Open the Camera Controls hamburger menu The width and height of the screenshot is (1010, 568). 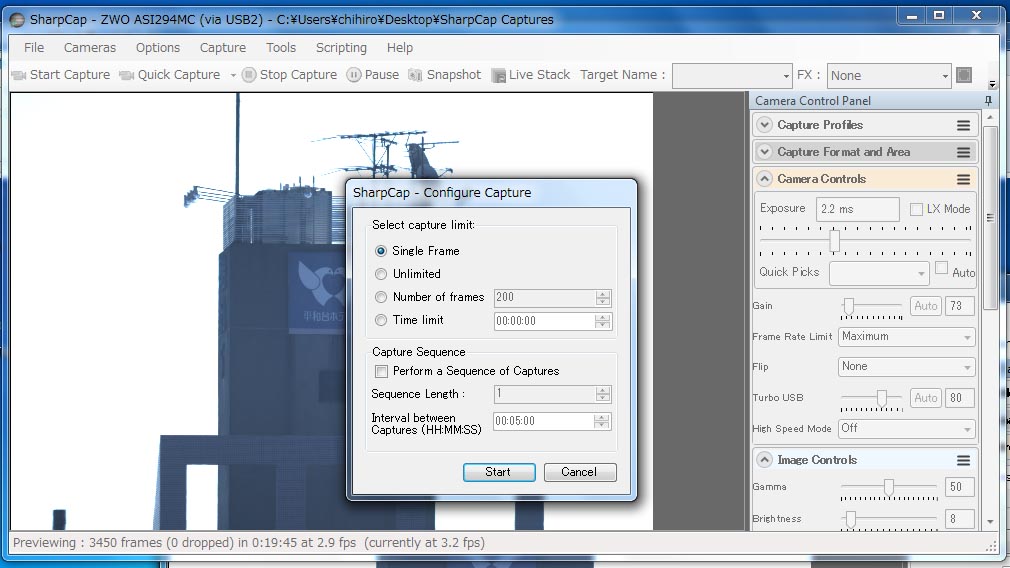click(963, 179)
